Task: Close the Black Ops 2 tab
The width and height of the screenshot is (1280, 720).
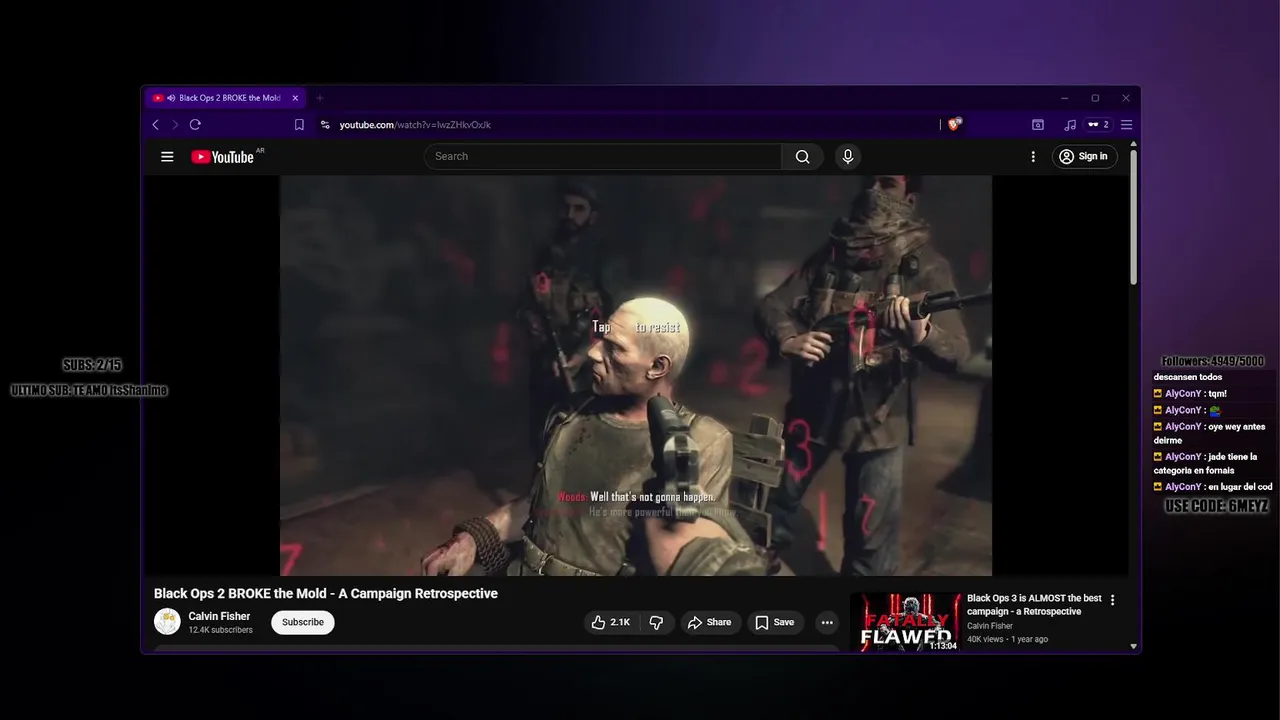Action: tap(295, 98)
